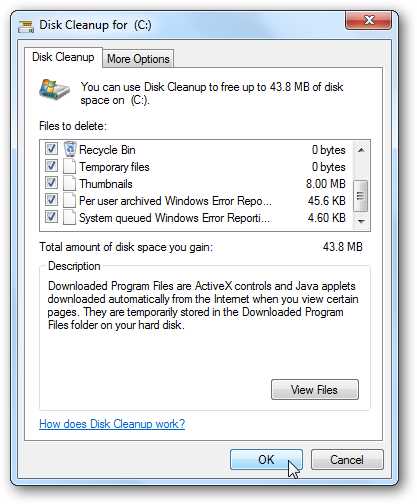Click the list scroll down arrow
Viewport: 417px width, 504px height.
point(361,221)
